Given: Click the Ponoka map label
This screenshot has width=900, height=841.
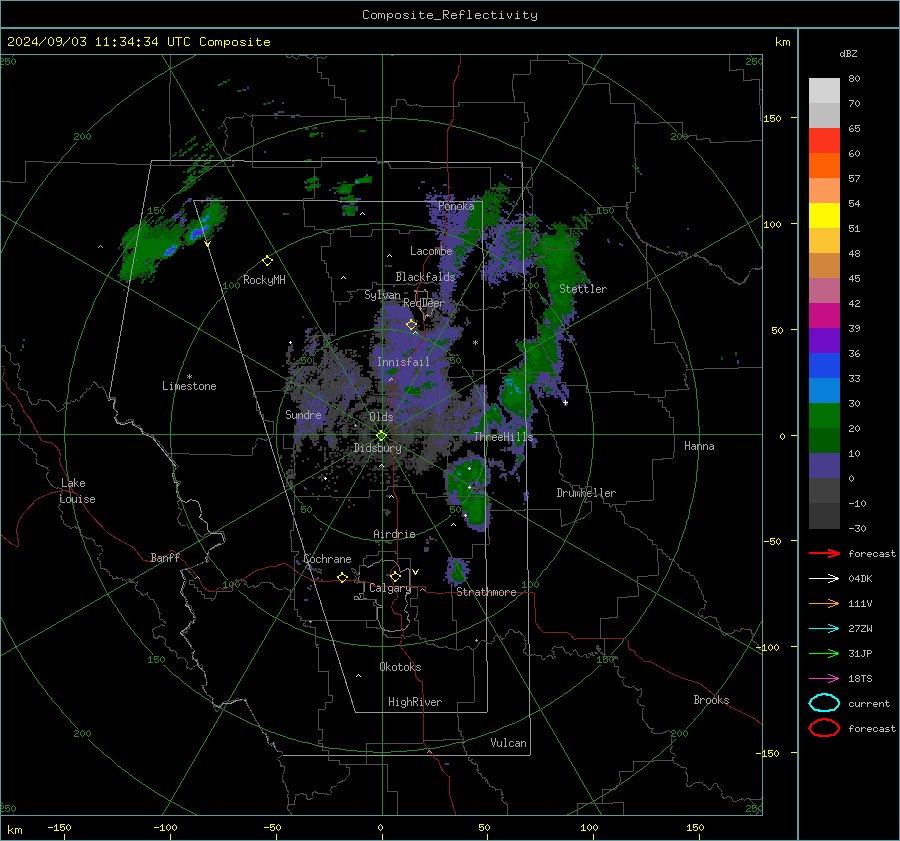Looking at the screenshot, I should pos(456,206).
